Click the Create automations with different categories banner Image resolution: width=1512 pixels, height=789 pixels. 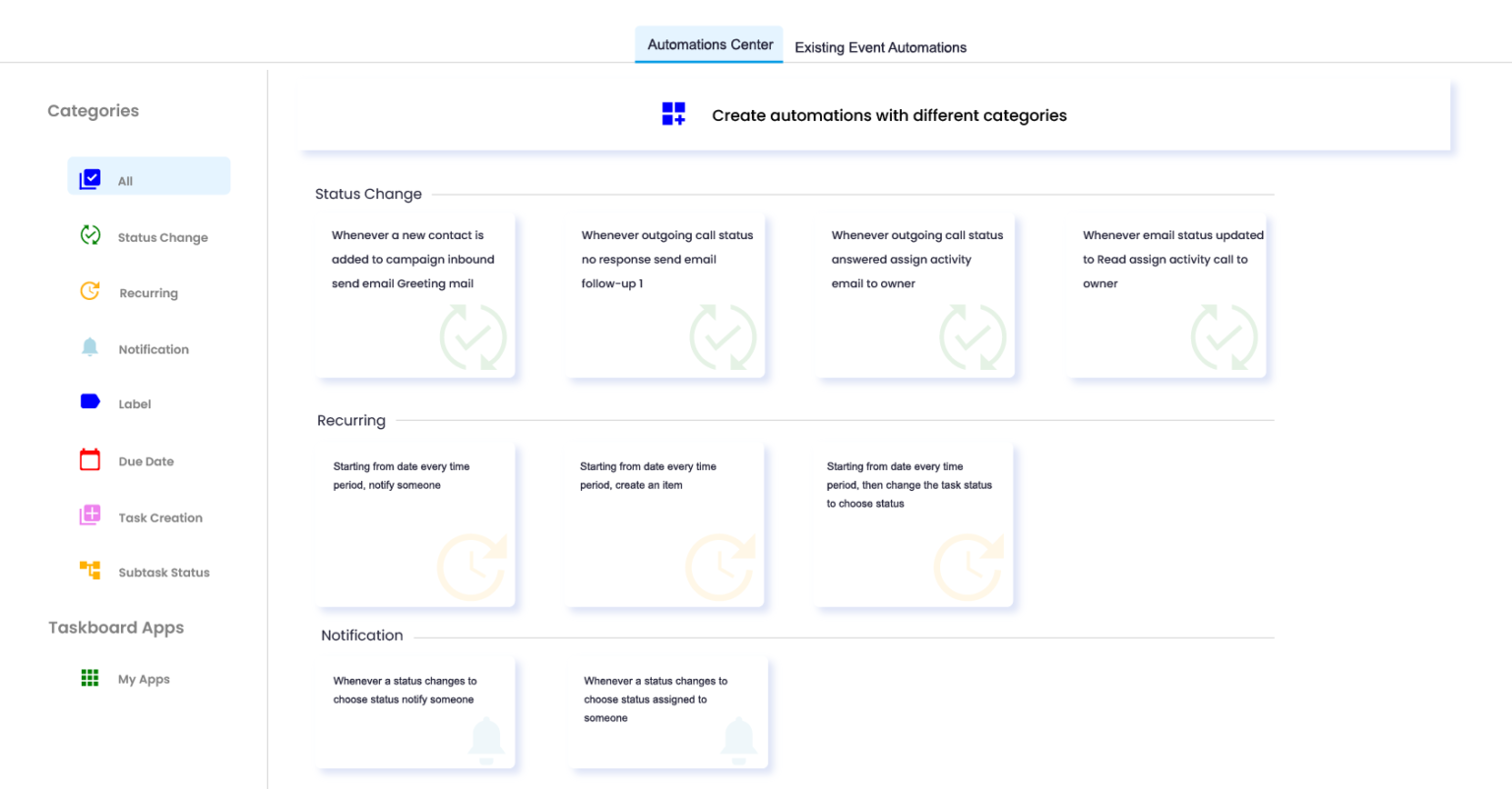point(876,115)
